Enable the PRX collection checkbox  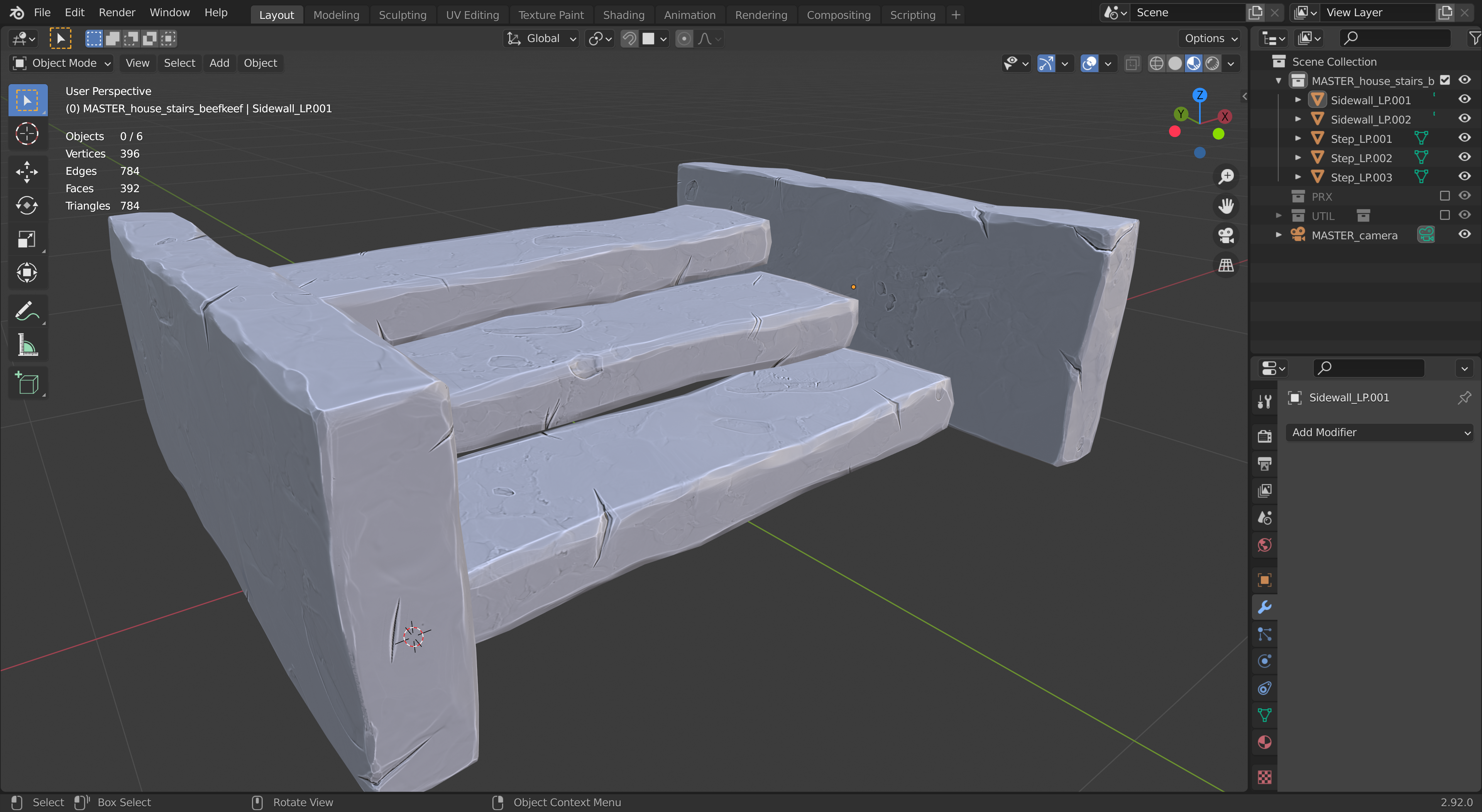(x=1444, y=196)
